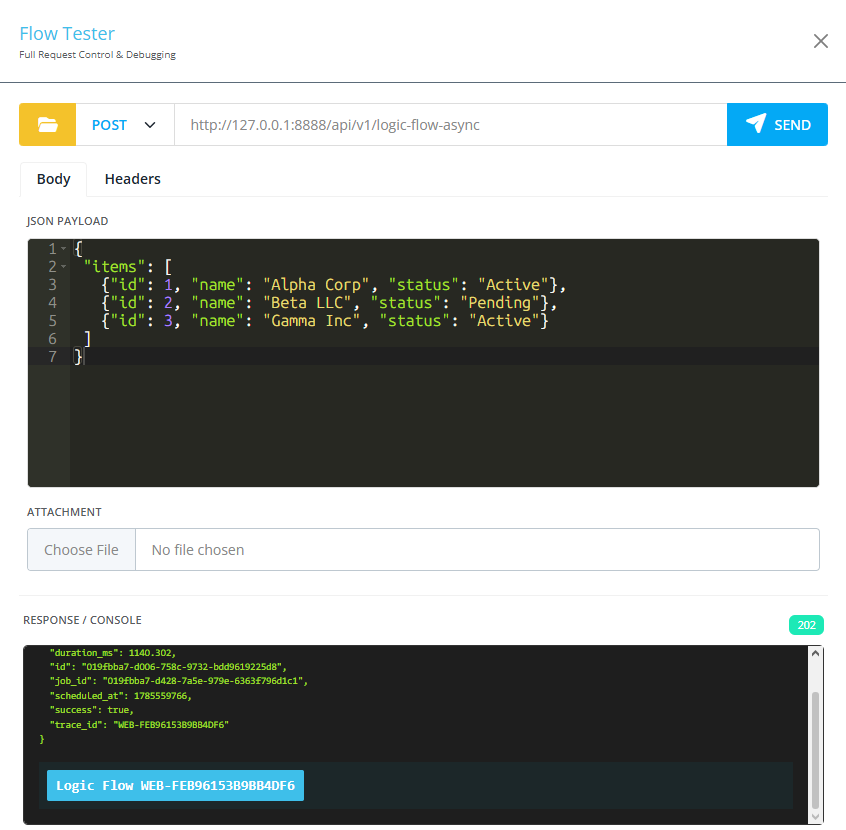Switch to the Body tab
Image resolution: width=846 pixels, height=830 pixels.
pyautogui.click(x=53, y=179)
